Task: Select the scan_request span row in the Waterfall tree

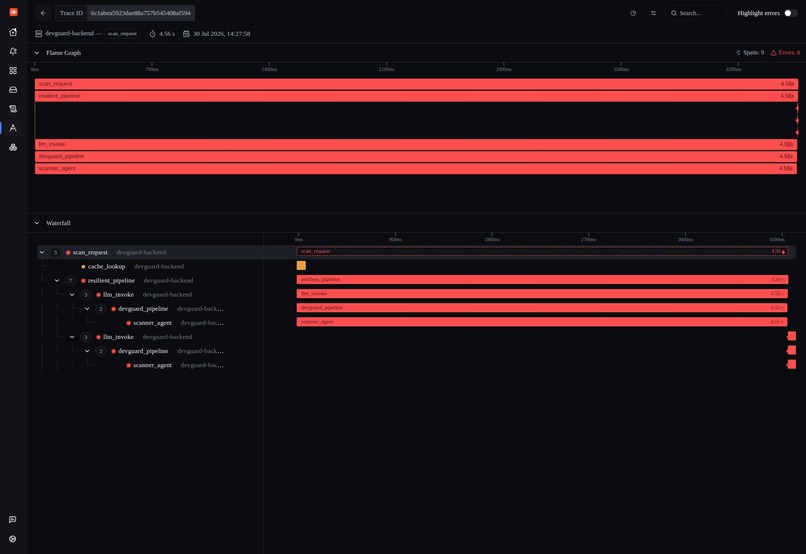Action: tap(151, 252)
